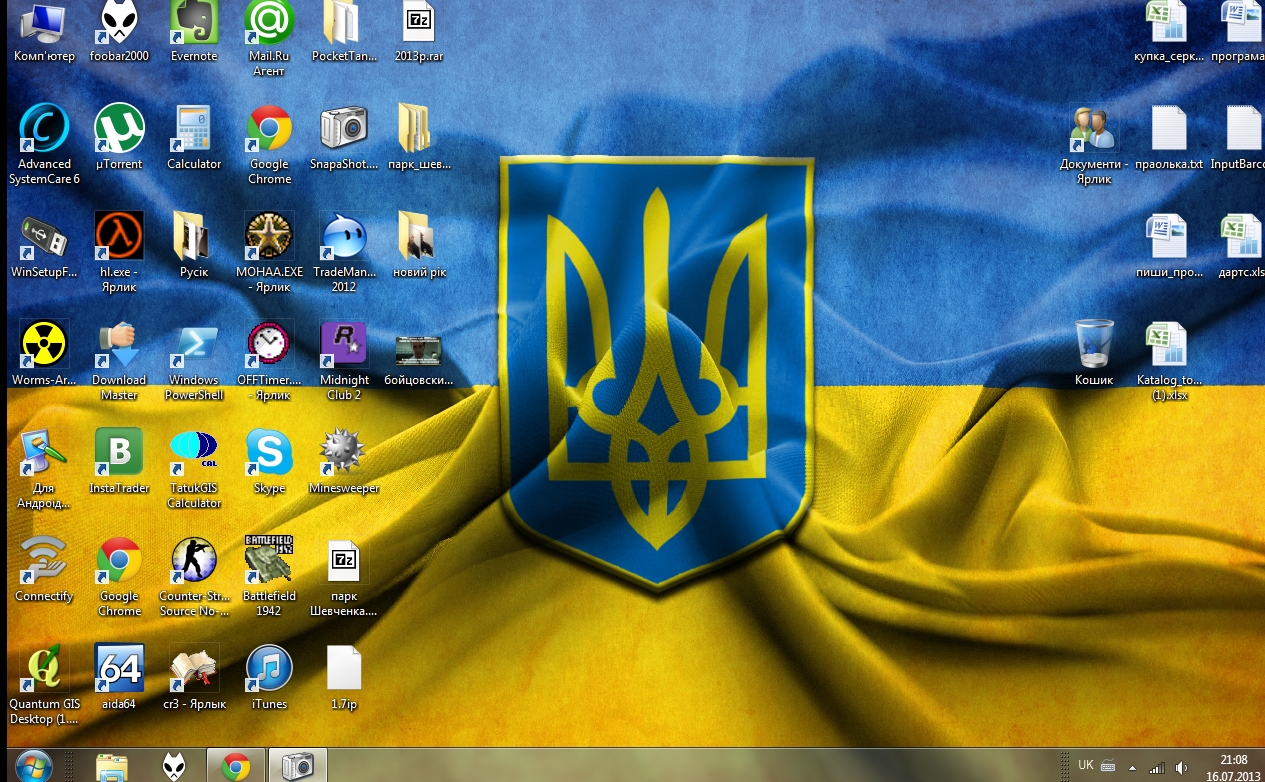Screen dimensions: 1265x782
Task: Select the праолька.txt text file
Action: [1169, 137]
